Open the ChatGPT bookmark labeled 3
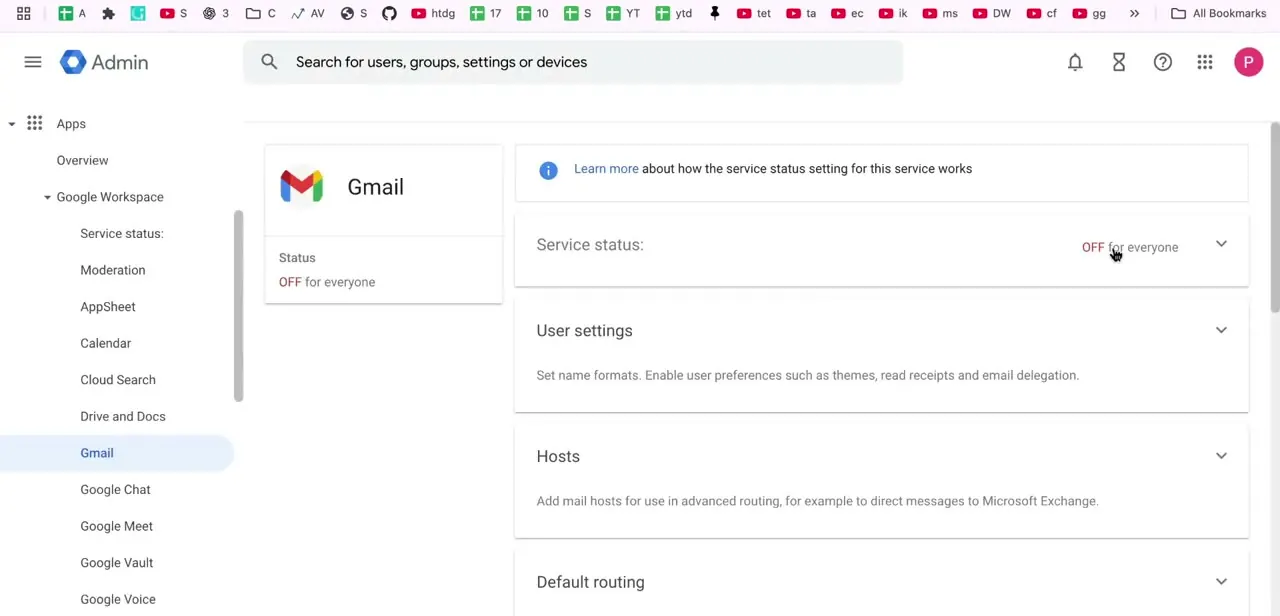 tap(215, 13)
